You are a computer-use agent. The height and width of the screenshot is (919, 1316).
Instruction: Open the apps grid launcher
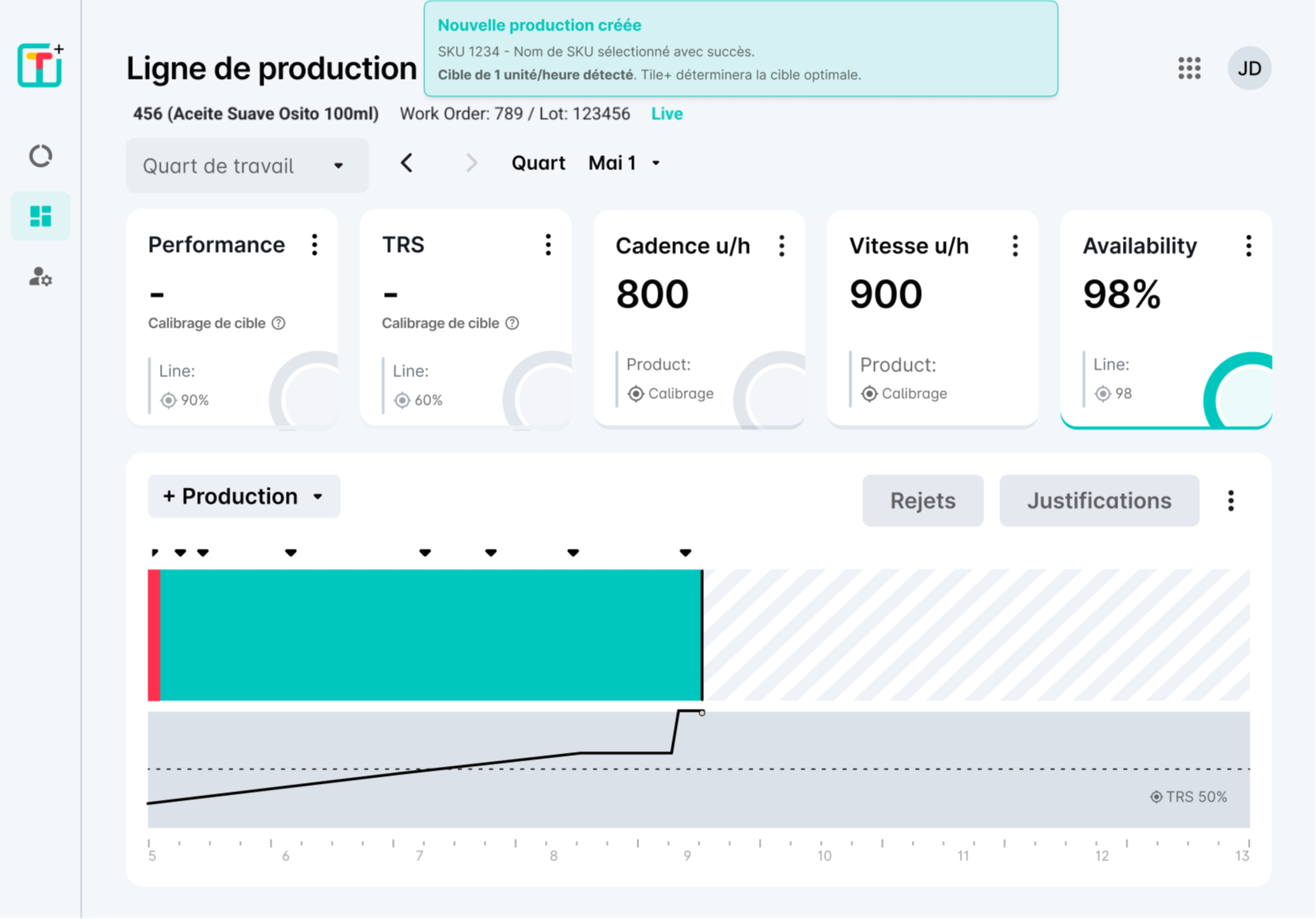coord(1189,68)
